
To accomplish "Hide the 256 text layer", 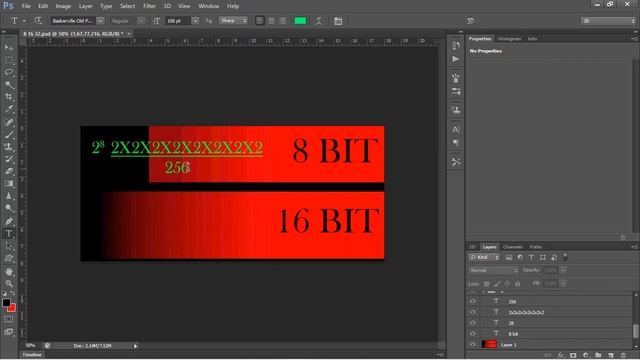I will click(x=473, y=301).
